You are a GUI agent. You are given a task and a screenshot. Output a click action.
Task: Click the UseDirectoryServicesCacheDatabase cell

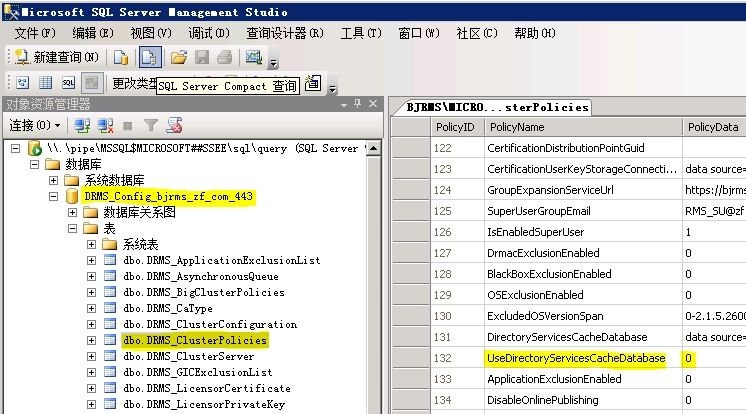point(583,358)
